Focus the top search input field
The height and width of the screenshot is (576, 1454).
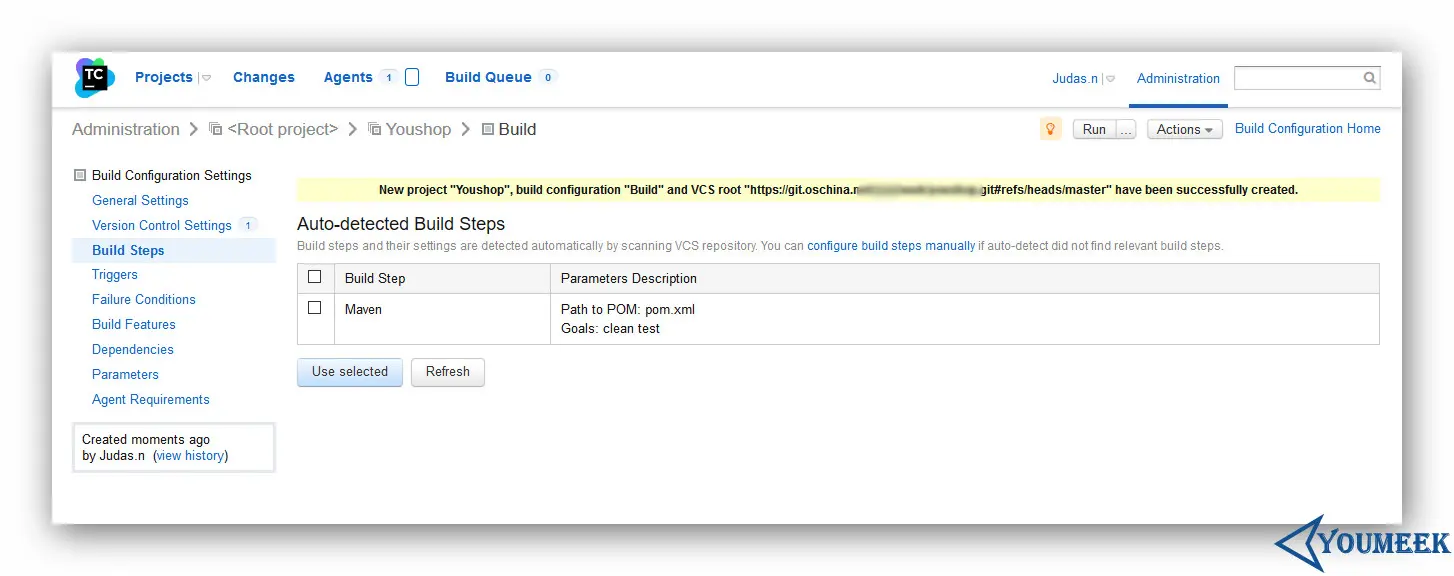1297,78
